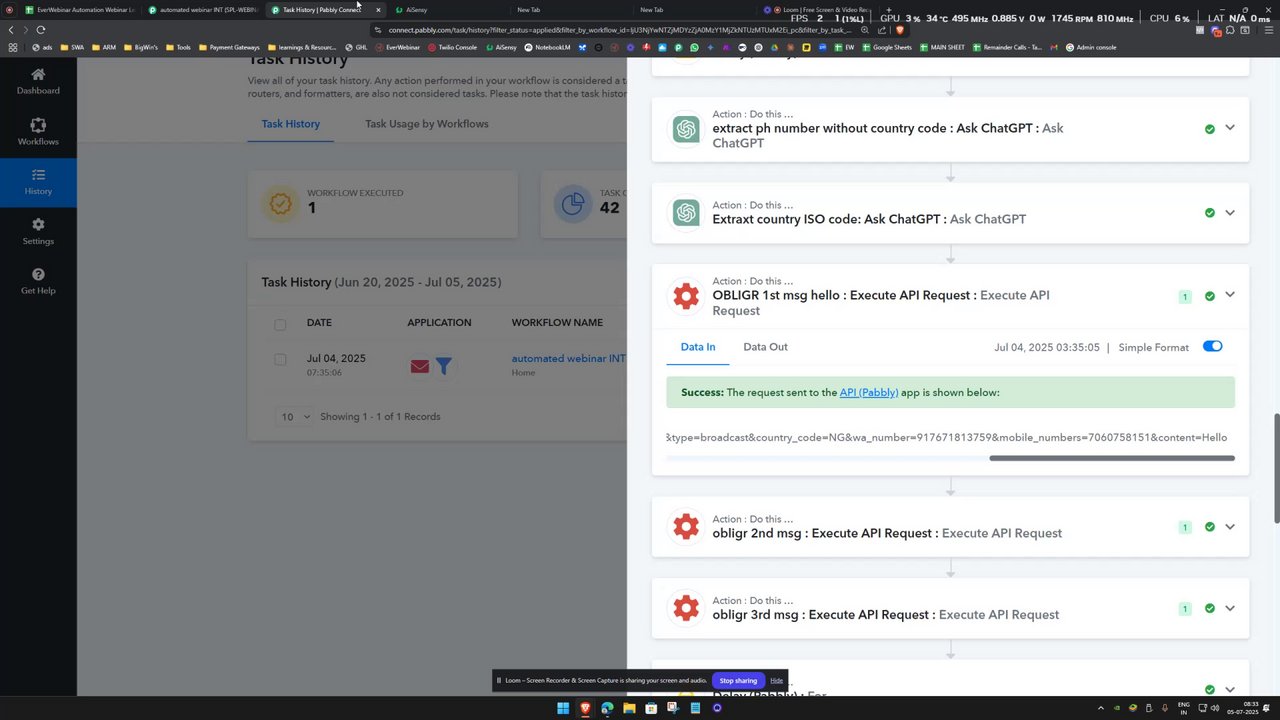Image resolution: width=1280 pixels, height=720 pixels.
Task: Open the Payment Gateways bookmark folder
Action: [x=229, y=47]
